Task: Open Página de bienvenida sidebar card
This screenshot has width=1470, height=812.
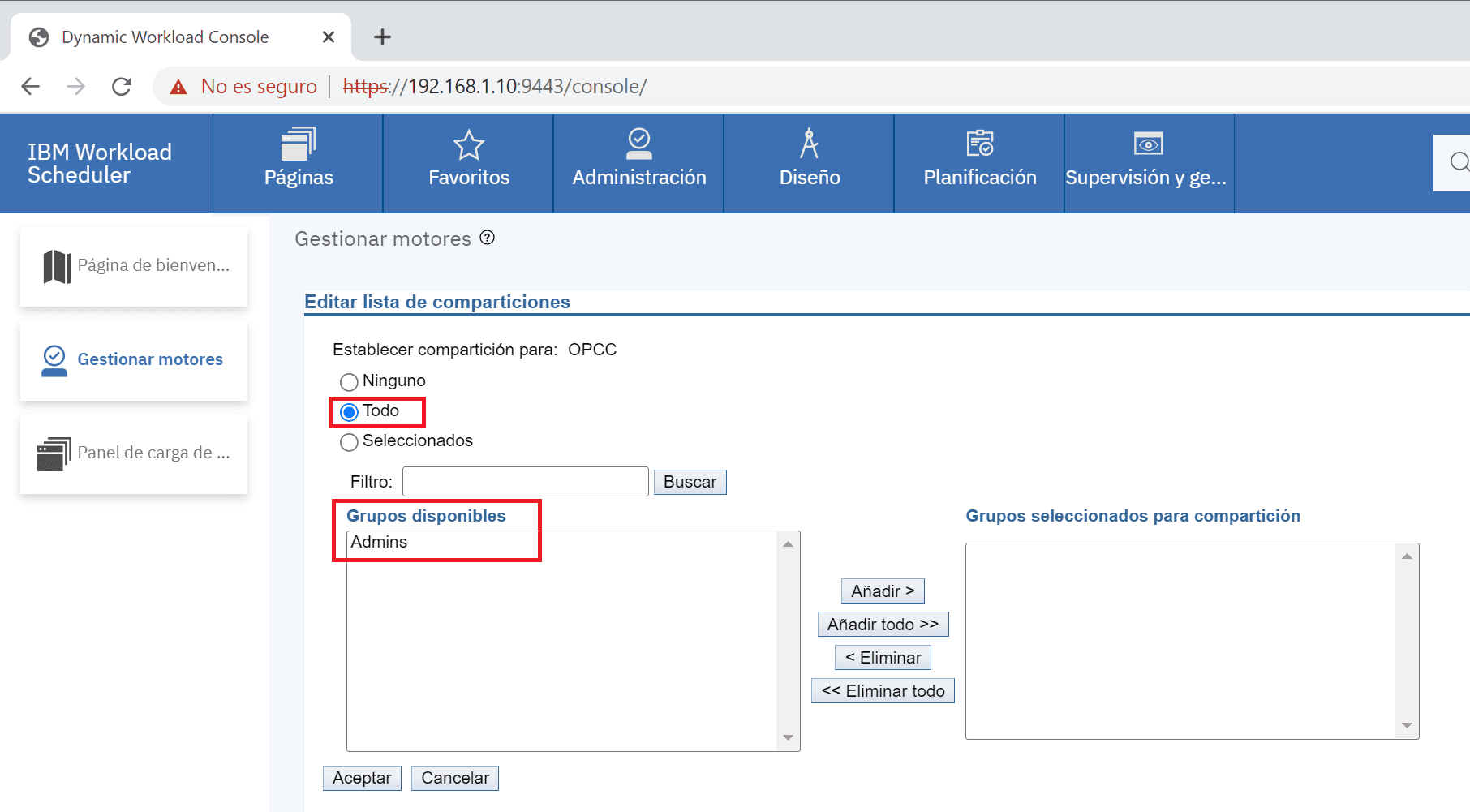Action: pos(134,266)
